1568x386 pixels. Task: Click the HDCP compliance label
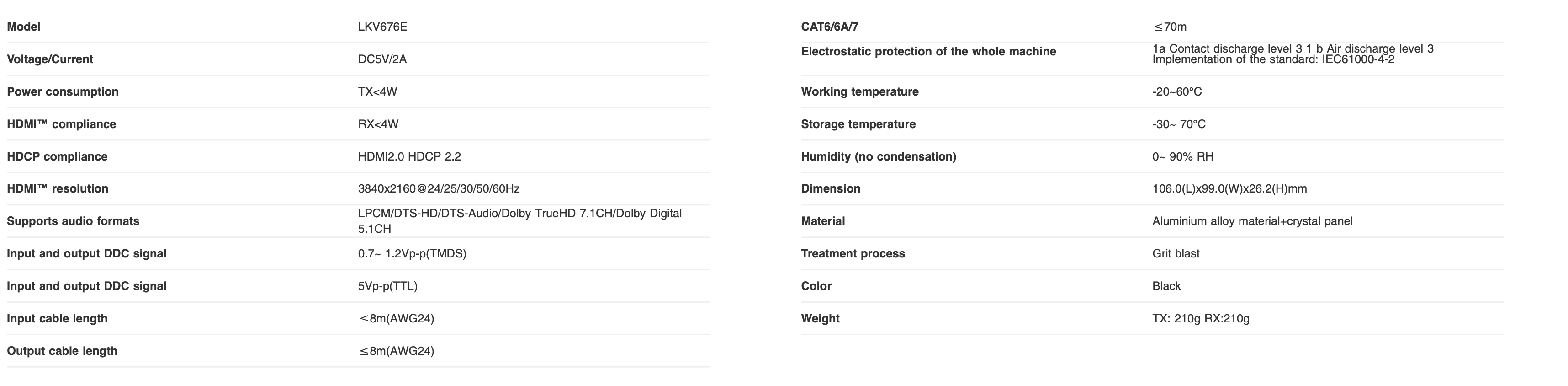tap(57, 157)
